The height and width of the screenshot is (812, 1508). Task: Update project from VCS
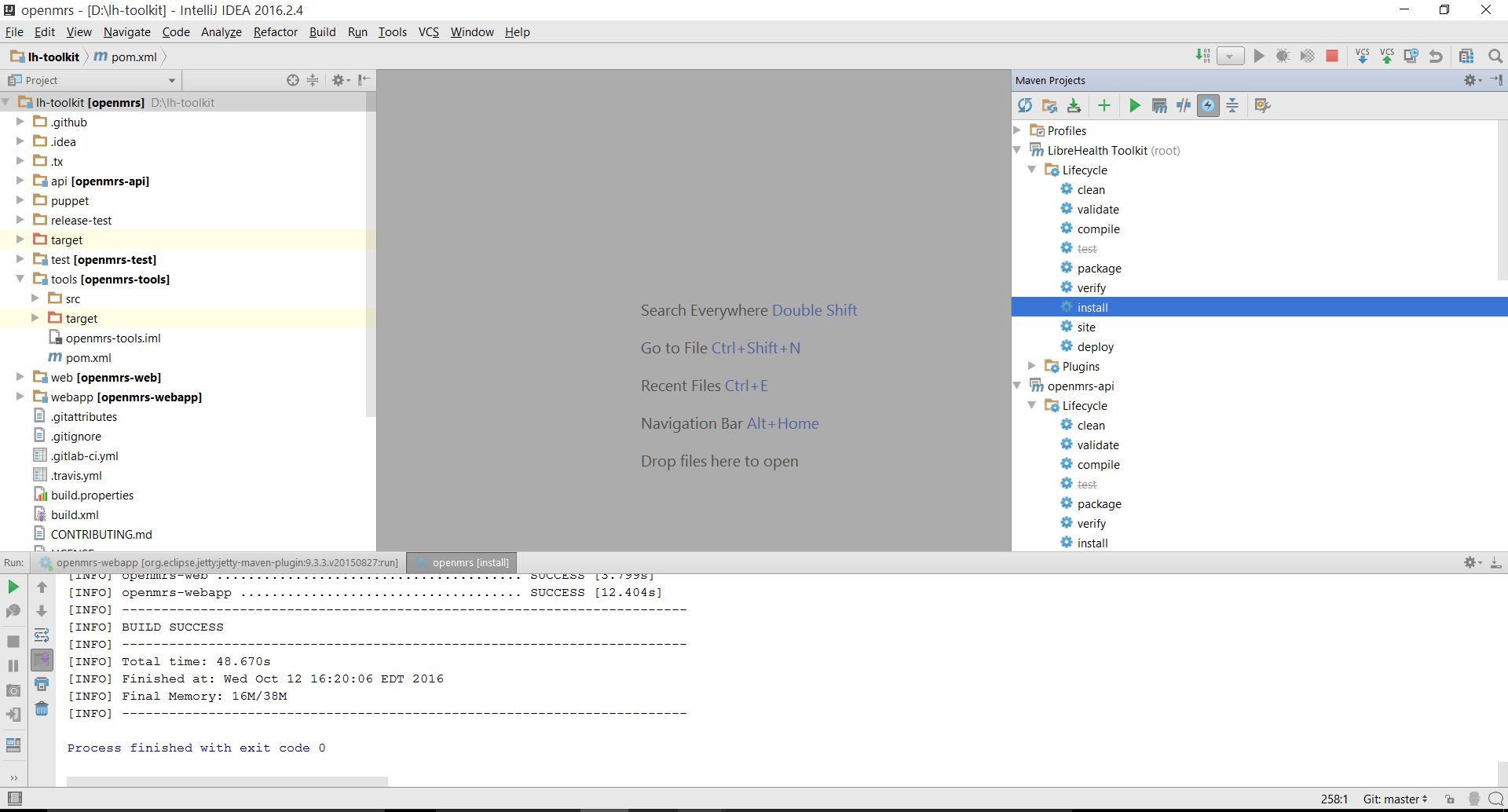[1363, 56]
